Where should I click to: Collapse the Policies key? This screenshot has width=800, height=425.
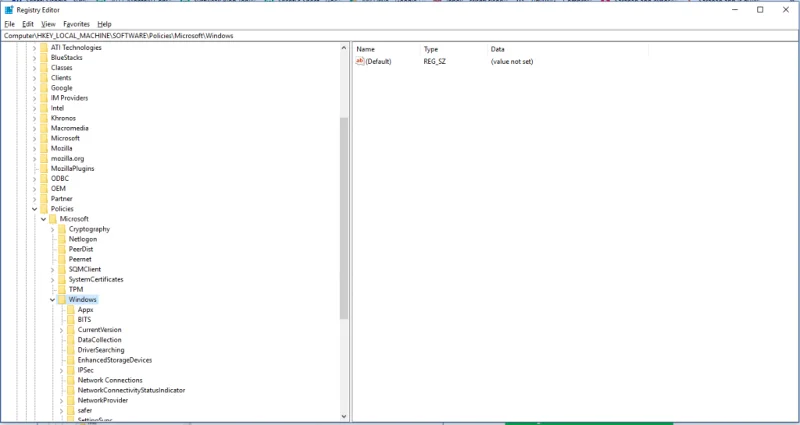34,209
